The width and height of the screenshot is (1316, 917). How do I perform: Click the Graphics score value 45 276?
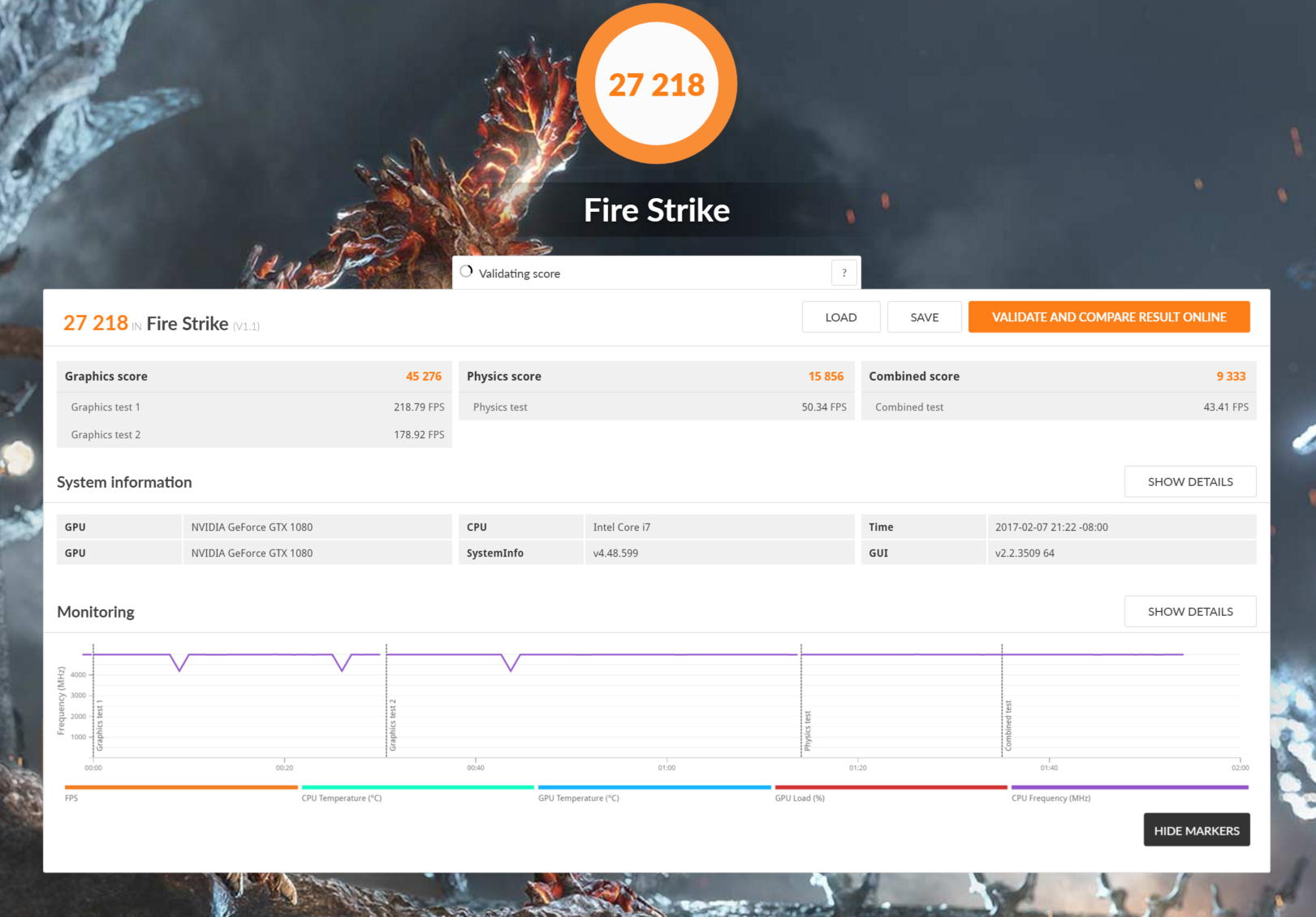(423, 377)
